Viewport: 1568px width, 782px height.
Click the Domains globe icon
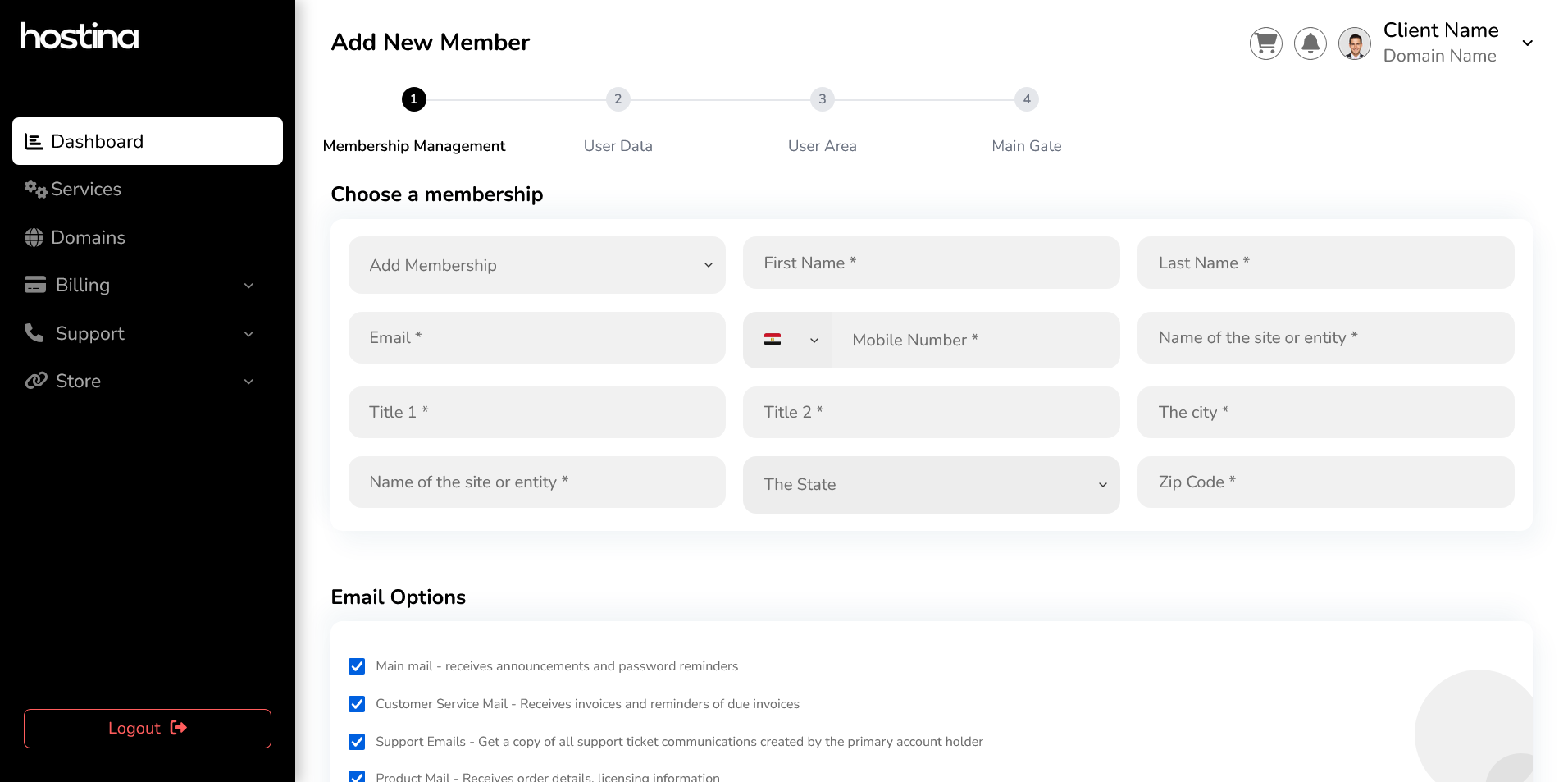coord(34,237)
